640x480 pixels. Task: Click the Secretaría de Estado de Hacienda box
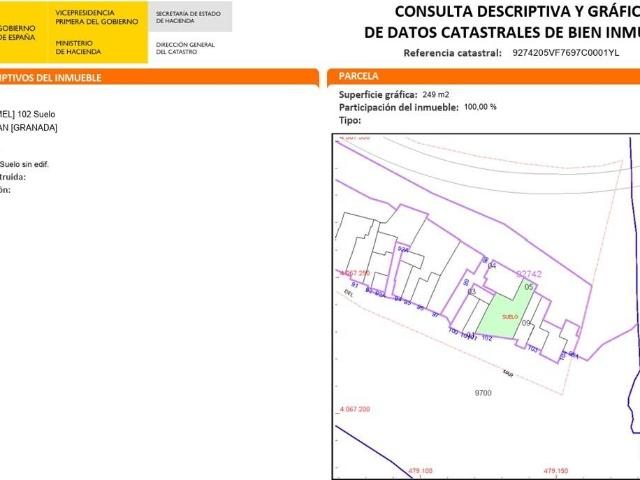[x=190, y=15]
